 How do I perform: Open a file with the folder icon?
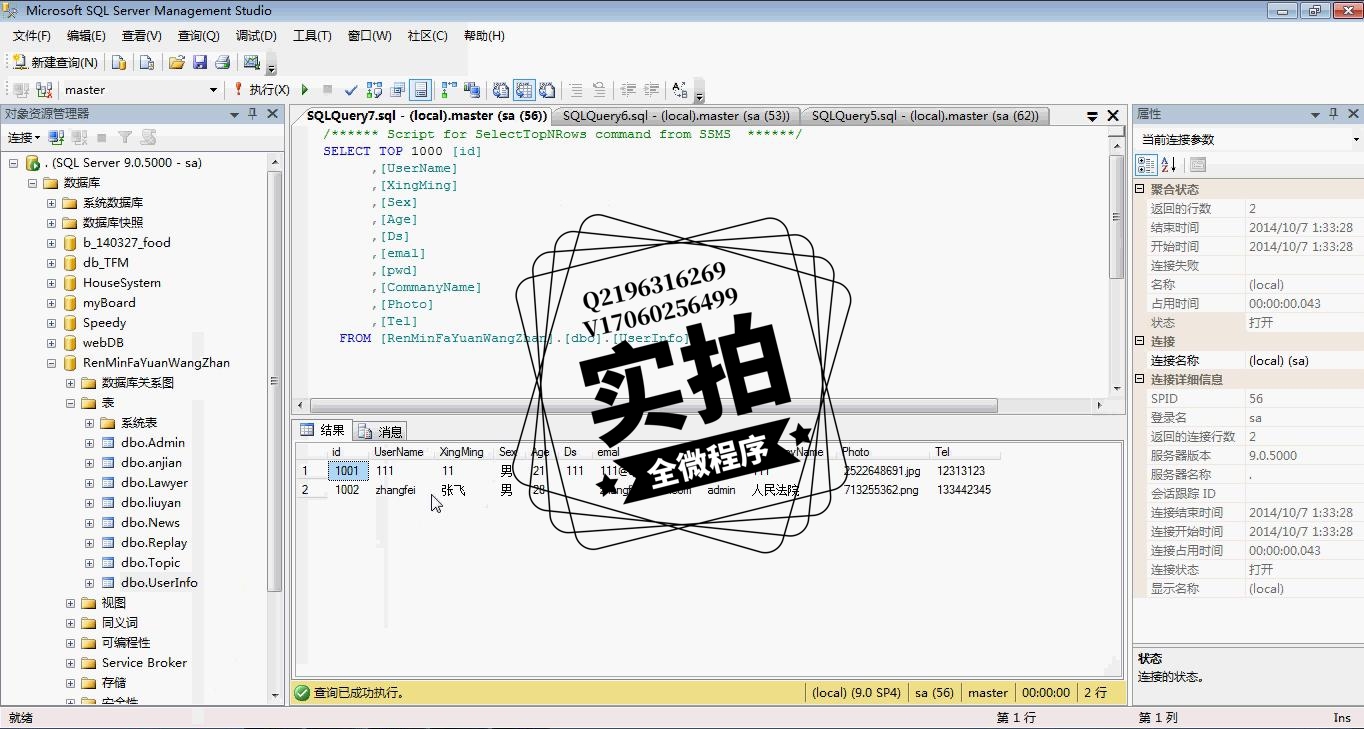pyautogui.click(x=177, y=62)
